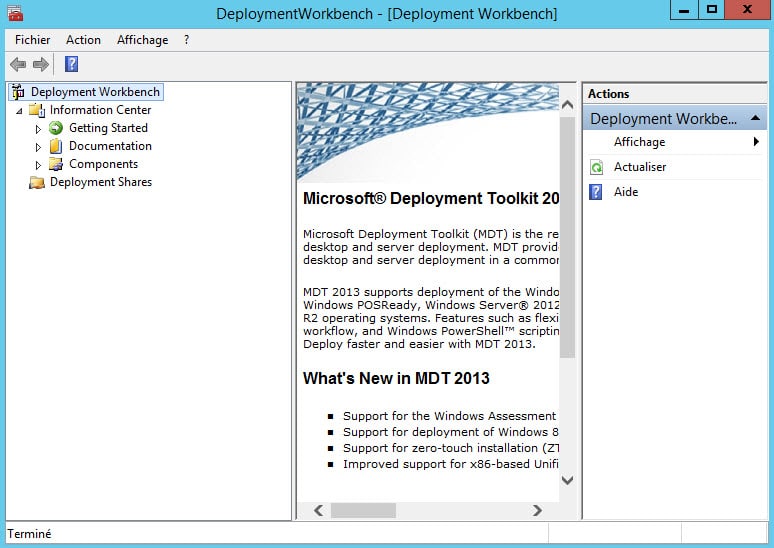Select Deployment Workbench in the tree
This screenshot has height=548, width=774.
click(x=95, y=92)
